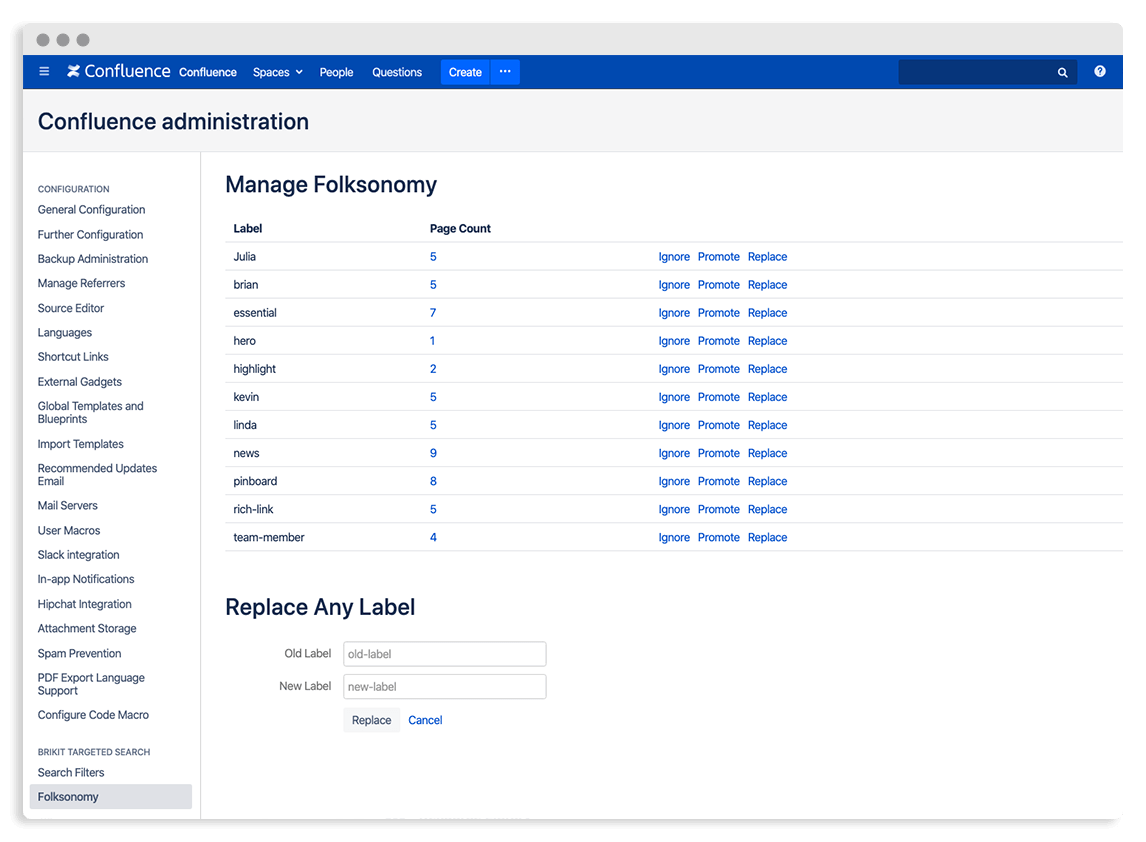The height and width of the screenshot is (842, 1146).
Task: Open Manage Referrers in sidebar
Action: pyautogui.click(x=81, y=284)
